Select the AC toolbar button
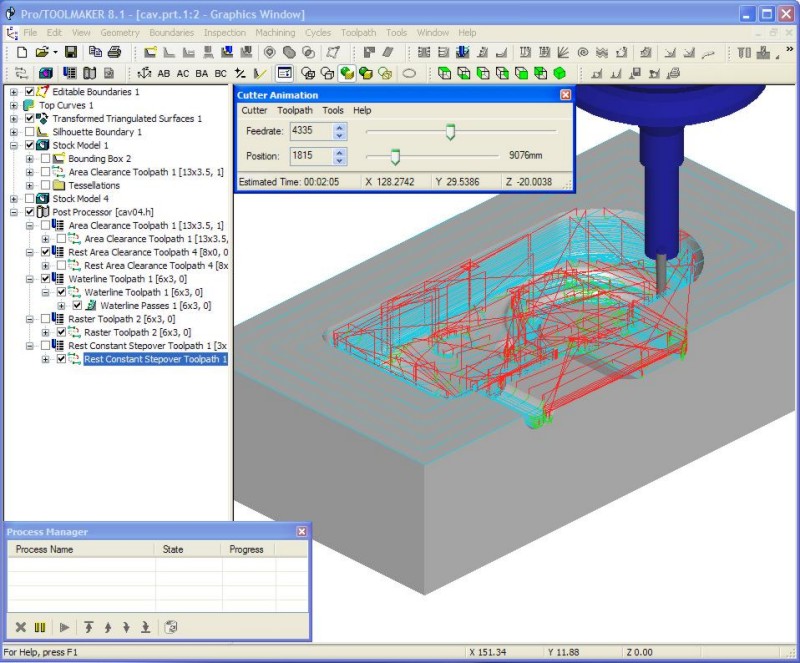The width and height of the screenshot is (800, 663). (183, 74)
